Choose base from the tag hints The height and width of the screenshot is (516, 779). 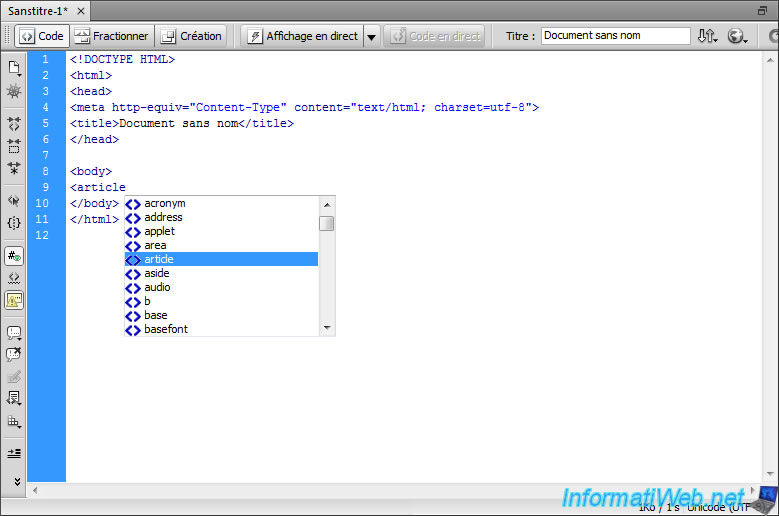click(221, 315)
